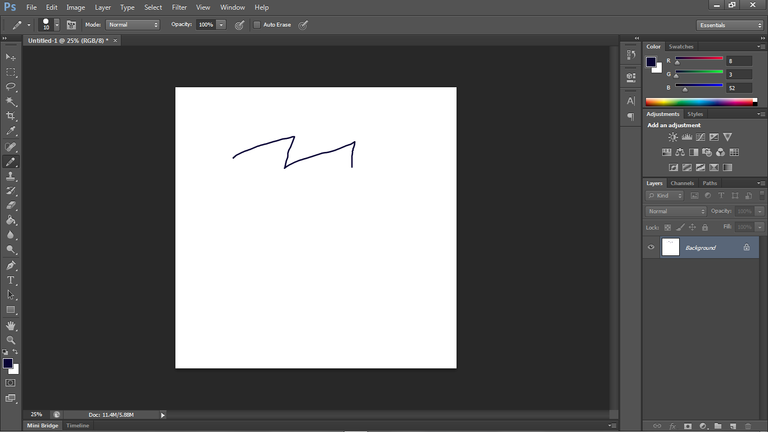Open the Image menu
Image resolution: width=768 pixels, height=432 pixels.
(x=75, y=7)
